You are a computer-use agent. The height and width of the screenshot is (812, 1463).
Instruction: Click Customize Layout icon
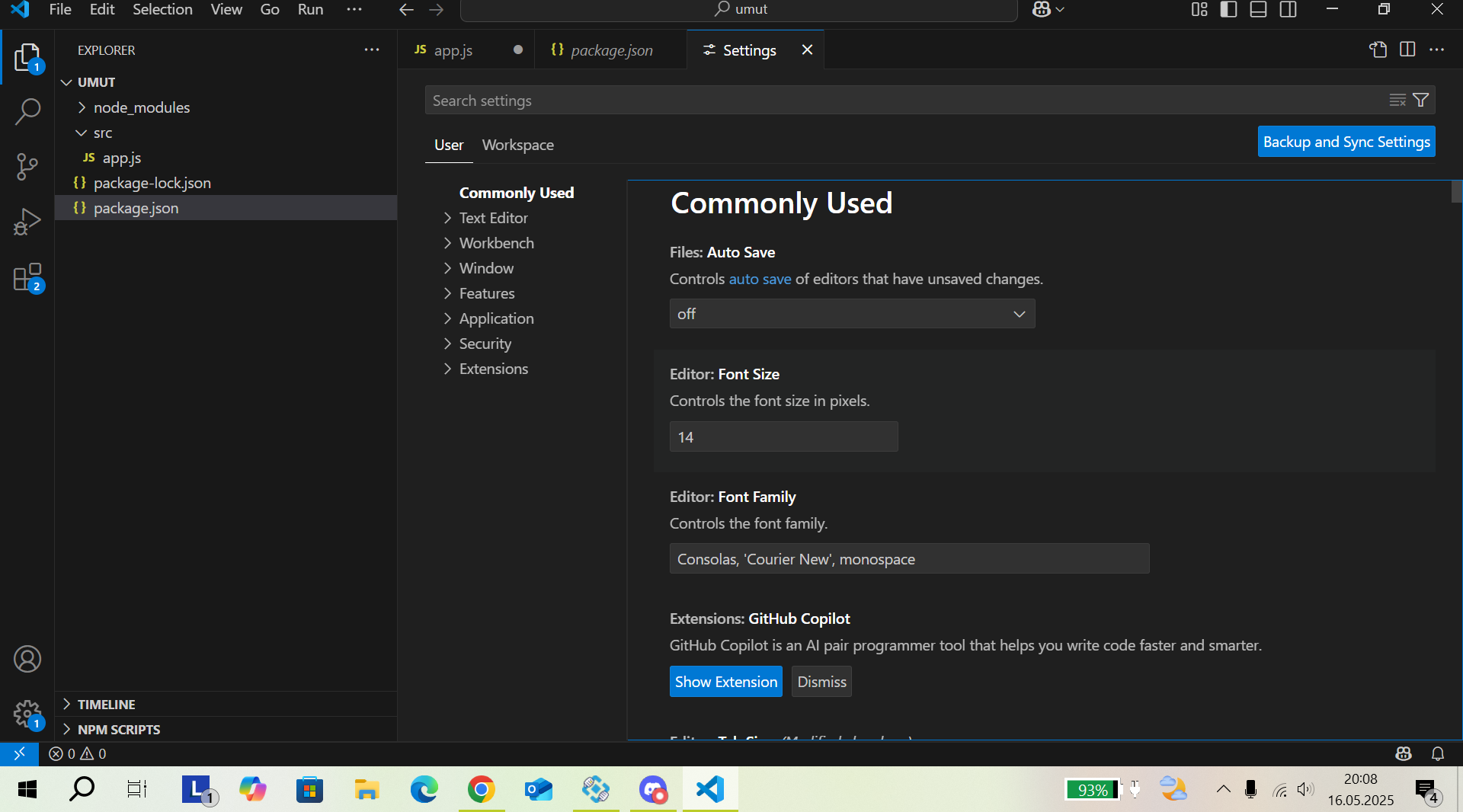[x=1199, y=9]
